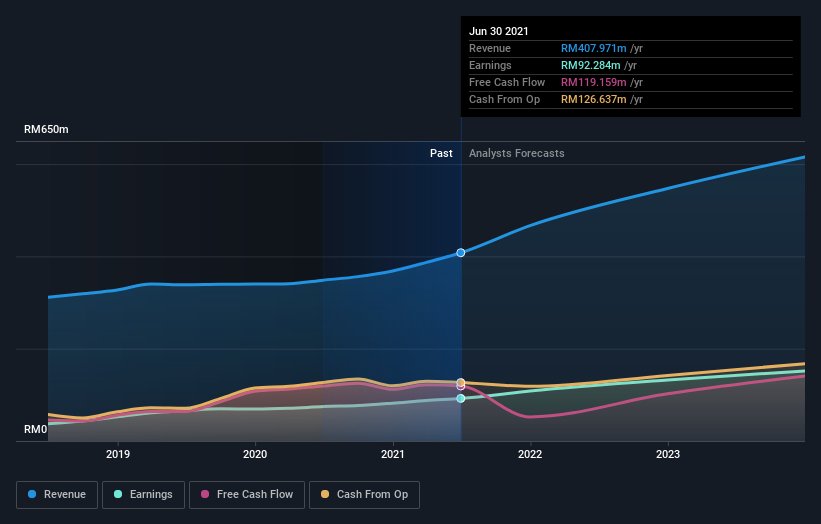The height and width of the screenshot is (524, 821).
Task: Click the 'Analysts Forecasts' label
Action: tap(517, 153)
